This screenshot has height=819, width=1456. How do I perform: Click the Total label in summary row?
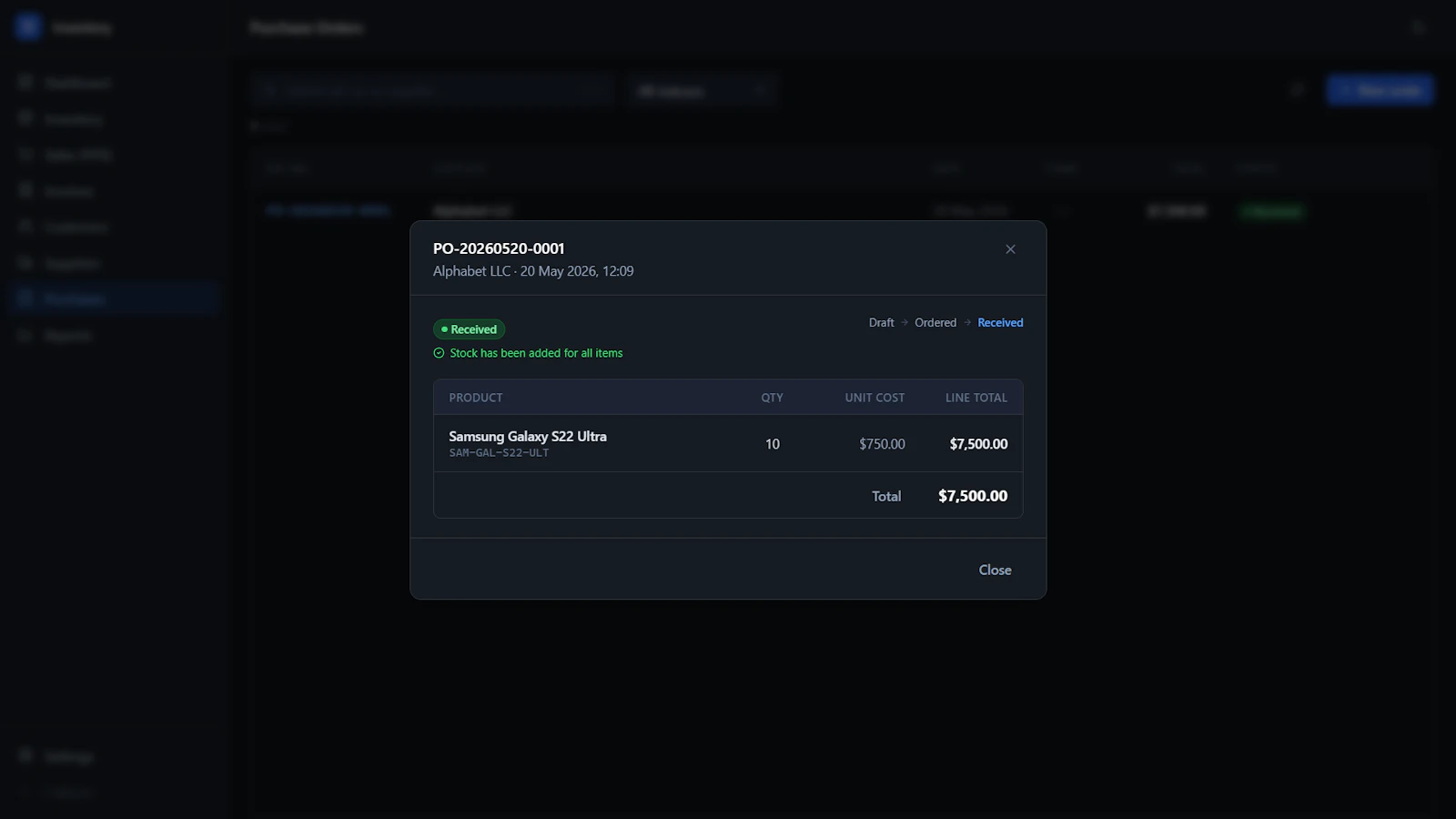click(886, 496)
